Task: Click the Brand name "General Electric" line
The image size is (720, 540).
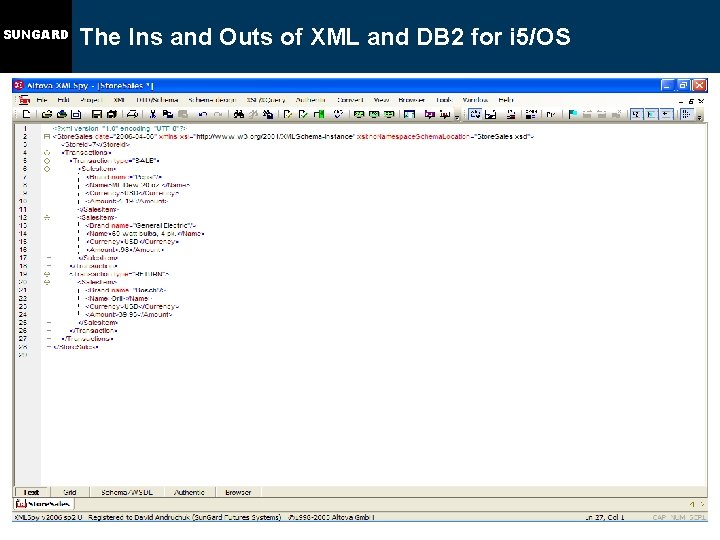Action: (x=141, y=225)
